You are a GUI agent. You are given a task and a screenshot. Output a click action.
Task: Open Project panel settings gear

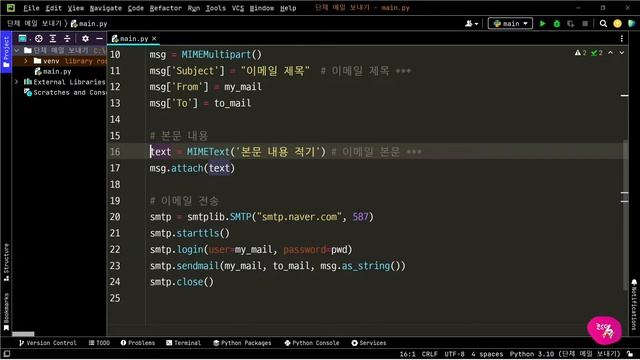click(x=85, y=38)
